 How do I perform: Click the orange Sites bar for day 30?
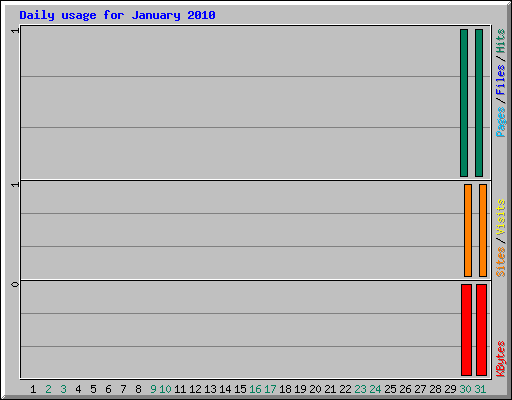[468, 230]
